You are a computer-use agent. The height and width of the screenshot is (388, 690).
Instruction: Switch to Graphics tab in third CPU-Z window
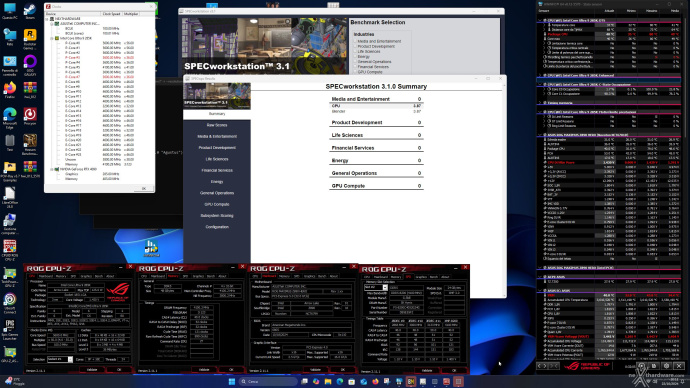point(309,276)
